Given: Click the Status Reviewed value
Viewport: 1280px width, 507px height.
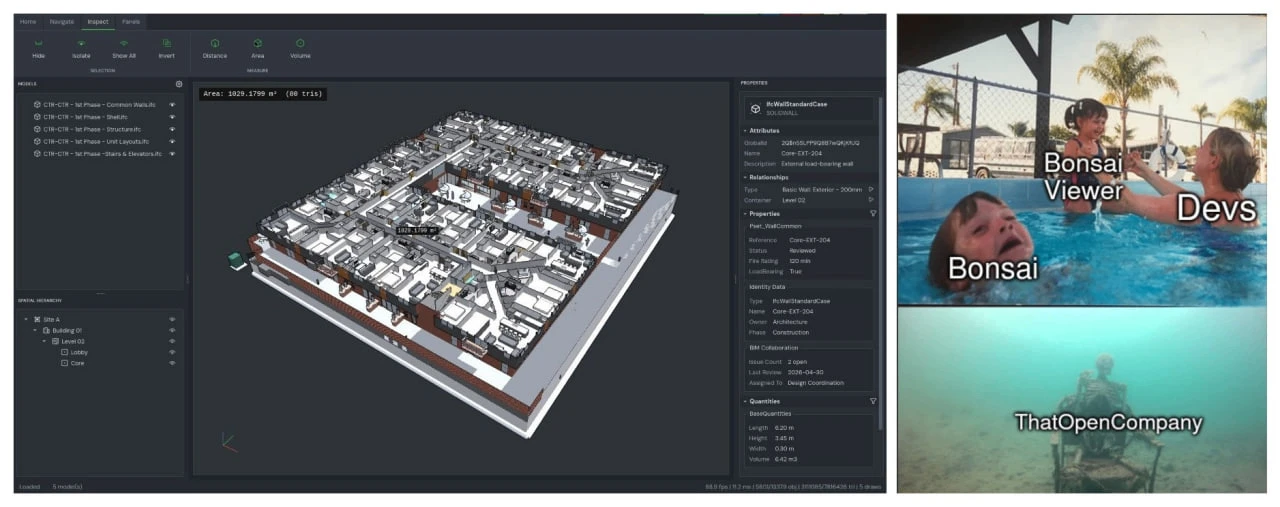Looking at the screenshot, I should coord(802,250).
